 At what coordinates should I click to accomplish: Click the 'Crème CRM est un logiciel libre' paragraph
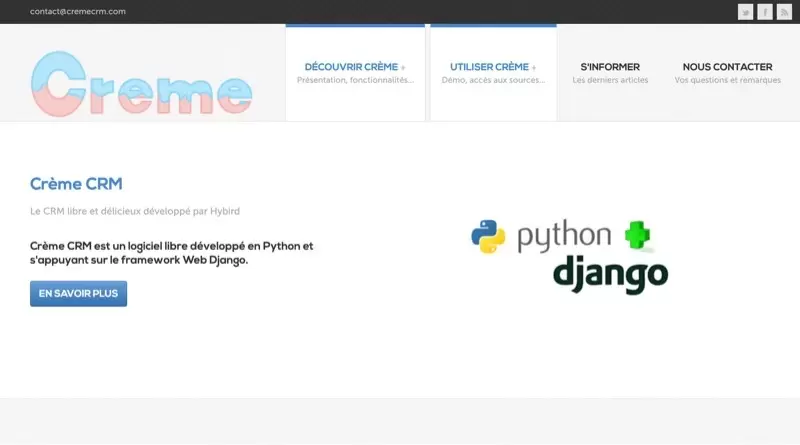tap(171, 253)
